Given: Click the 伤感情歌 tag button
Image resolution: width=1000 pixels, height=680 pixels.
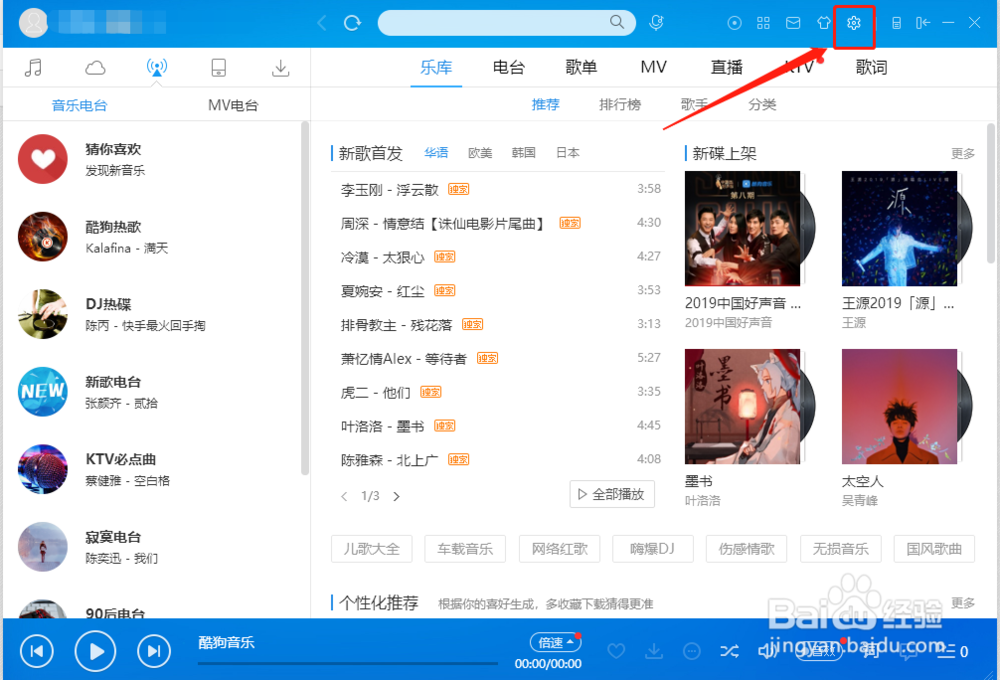Looking at the screenshot, I should pos(746,549).
